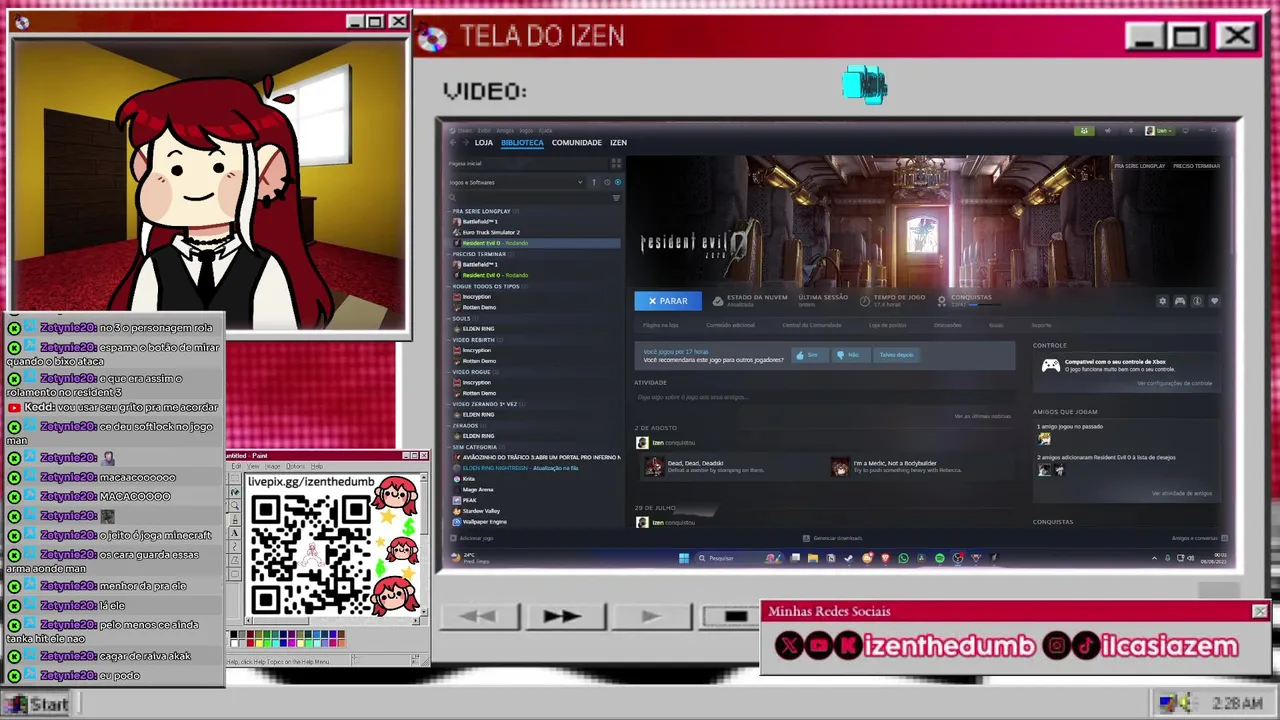Open Paint's Image menu

coord(272,467)
